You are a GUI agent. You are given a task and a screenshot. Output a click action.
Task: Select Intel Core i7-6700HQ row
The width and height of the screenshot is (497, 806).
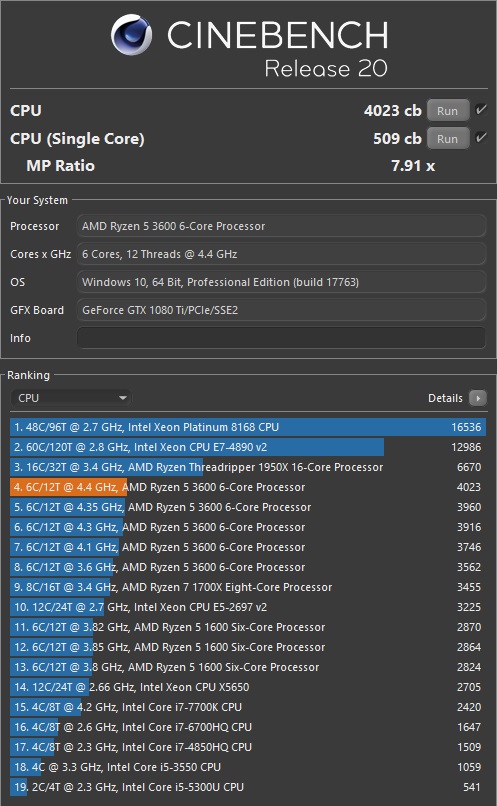click(248, 727)
